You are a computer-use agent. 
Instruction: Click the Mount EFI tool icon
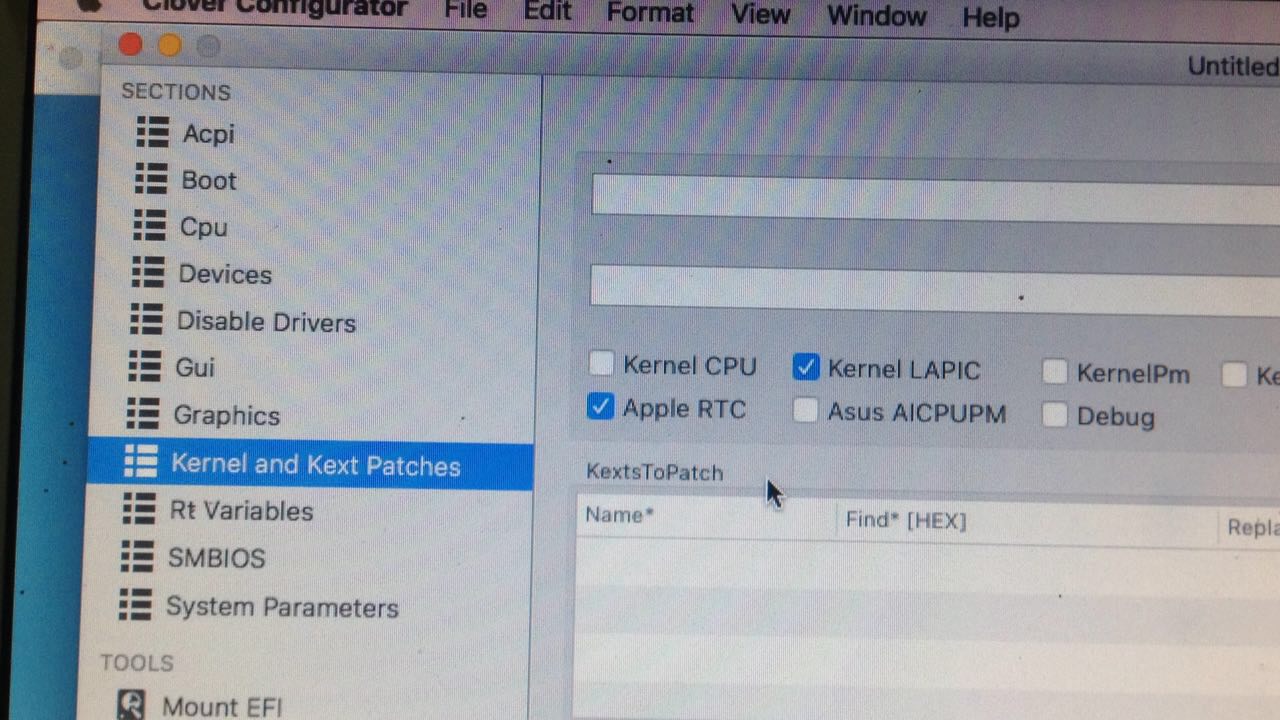click(x=130, y=704)
